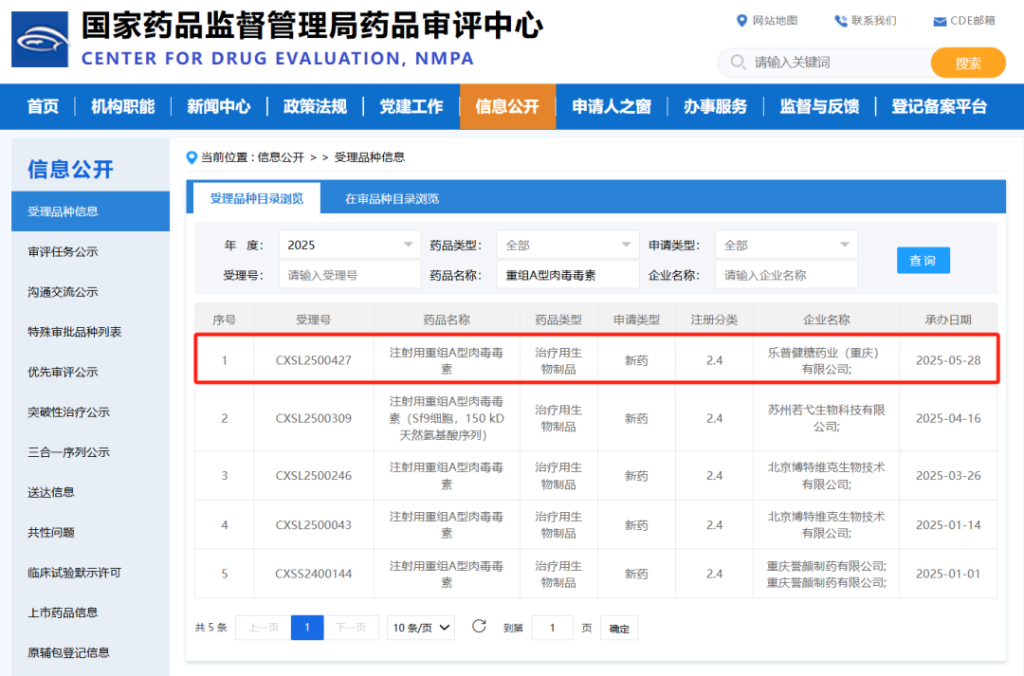Click the 承办日期 column header
1024x676 pixels.
coord(948,319)
